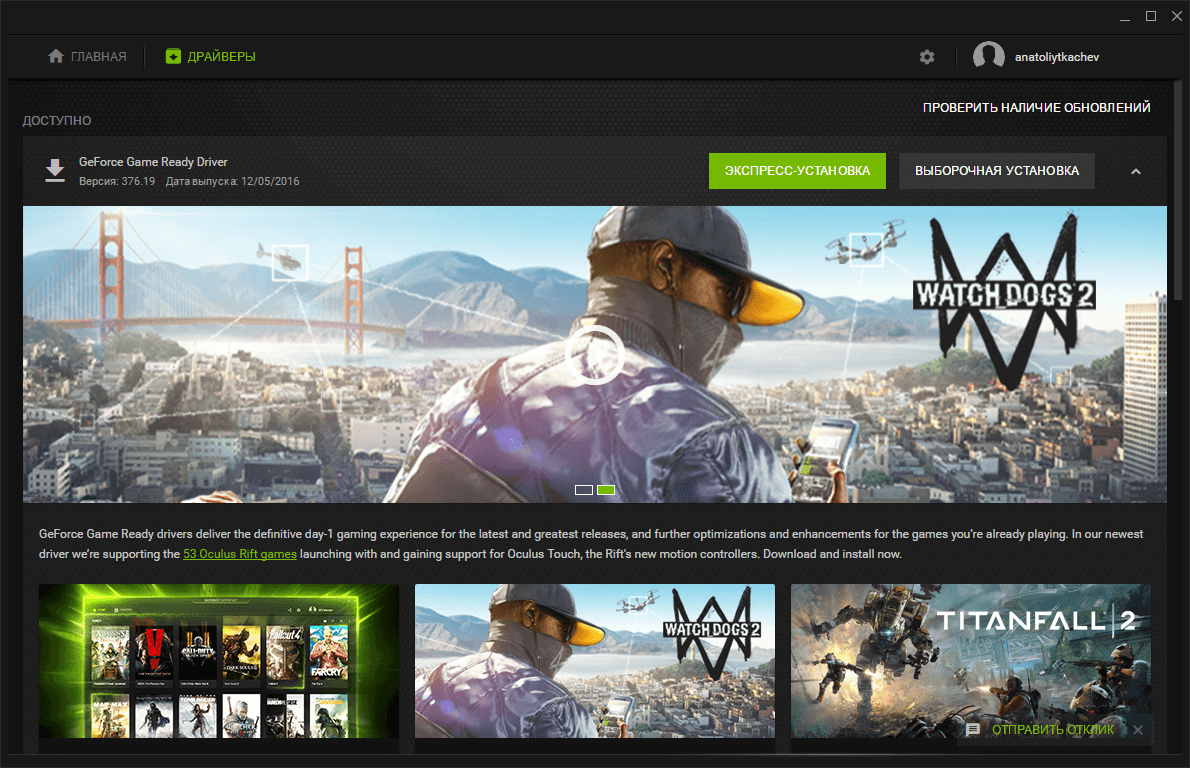The image size is (1190, 768).
Task: Collapse the driver details using the chevron
Action: coord(1136,171)
